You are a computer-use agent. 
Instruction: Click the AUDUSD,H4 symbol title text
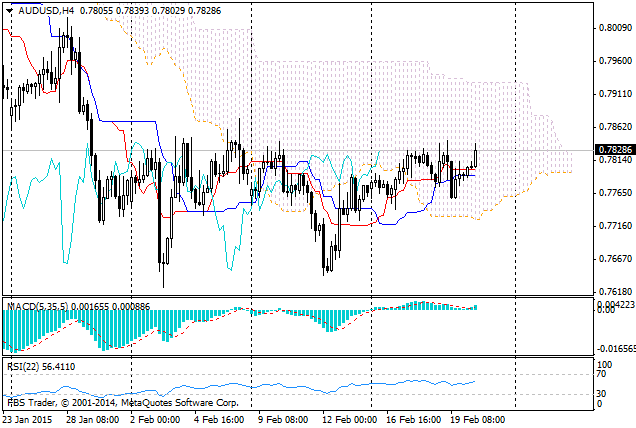click(46, 11)
